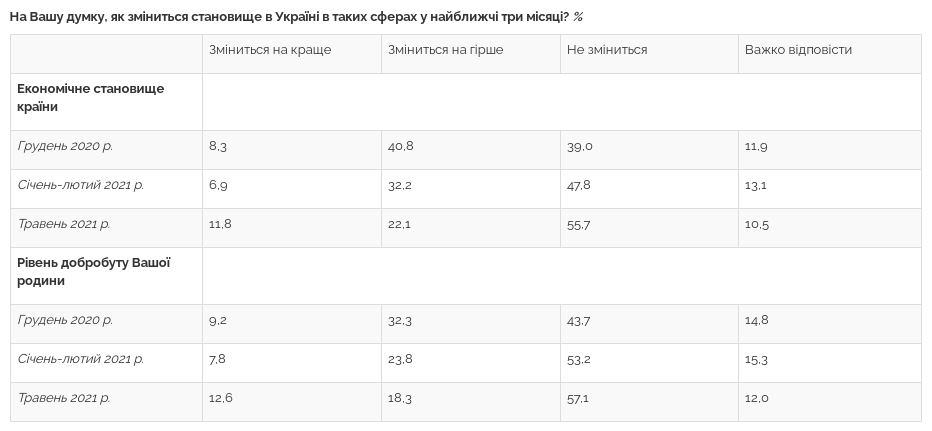Click the cell showing 14,8

click(x=757, y=320)
